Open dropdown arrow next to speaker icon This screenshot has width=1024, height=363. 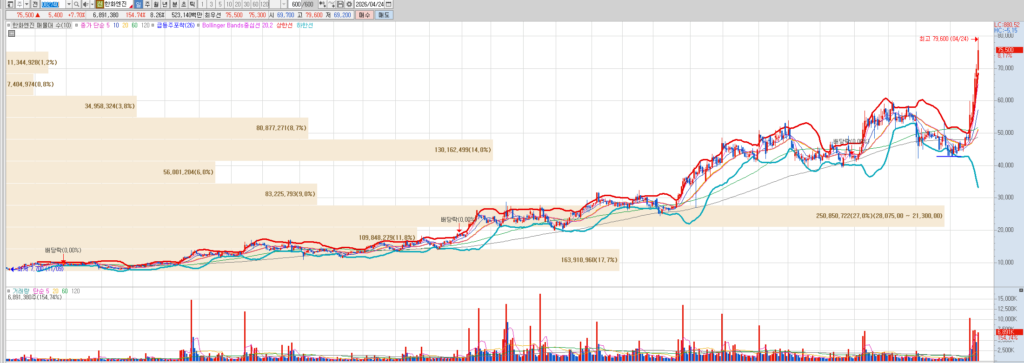[x=92, y=4]
